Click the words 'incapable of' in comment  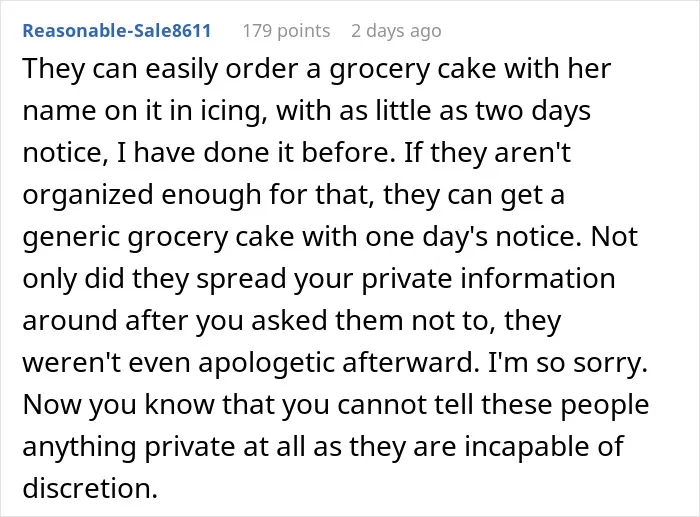coord(543,447)
